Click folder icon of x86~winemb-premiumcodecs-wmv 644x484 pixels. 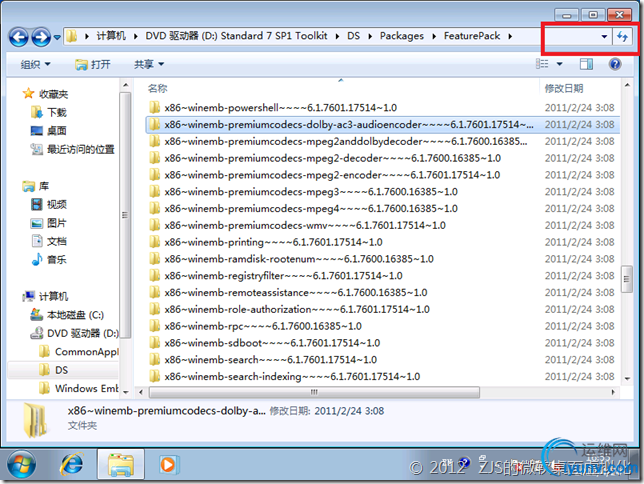click(x=154, y=225)
